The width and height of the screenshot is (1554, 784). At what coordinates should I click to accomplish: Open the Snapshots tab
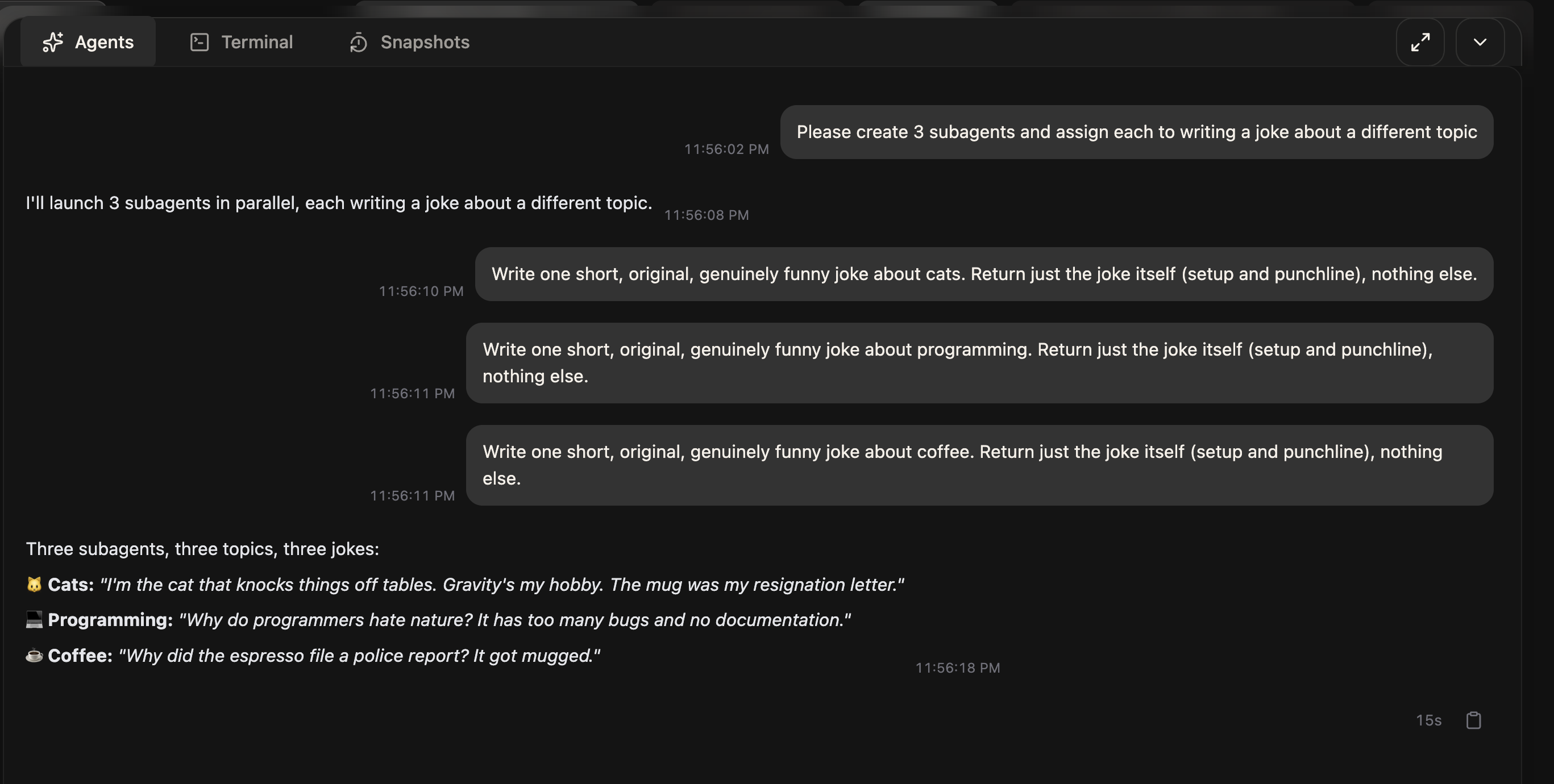coord(409,41)
